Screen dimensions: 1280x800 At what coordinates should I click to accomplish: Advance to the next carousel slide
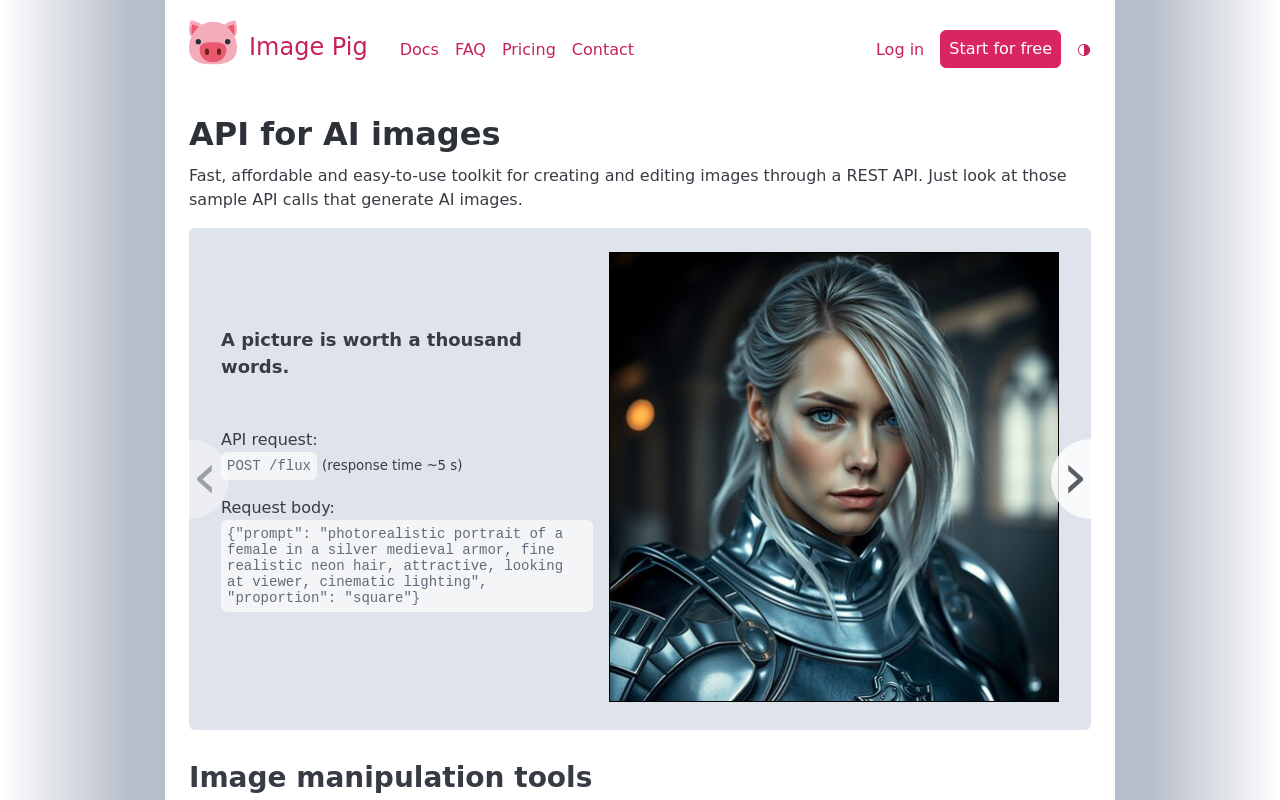click(x=1074, y=479)
